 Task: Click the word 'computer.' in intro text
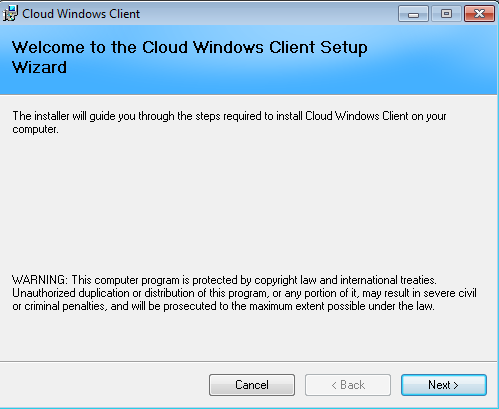click(35, 129)
